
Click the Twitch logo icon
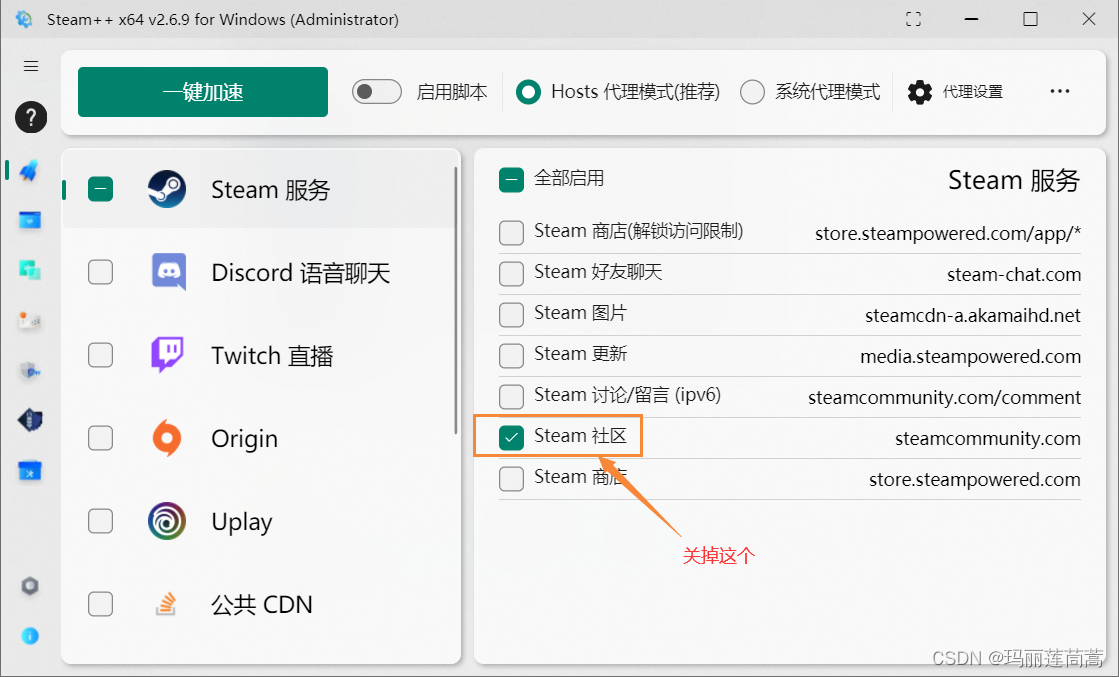[x=167, y=355]
